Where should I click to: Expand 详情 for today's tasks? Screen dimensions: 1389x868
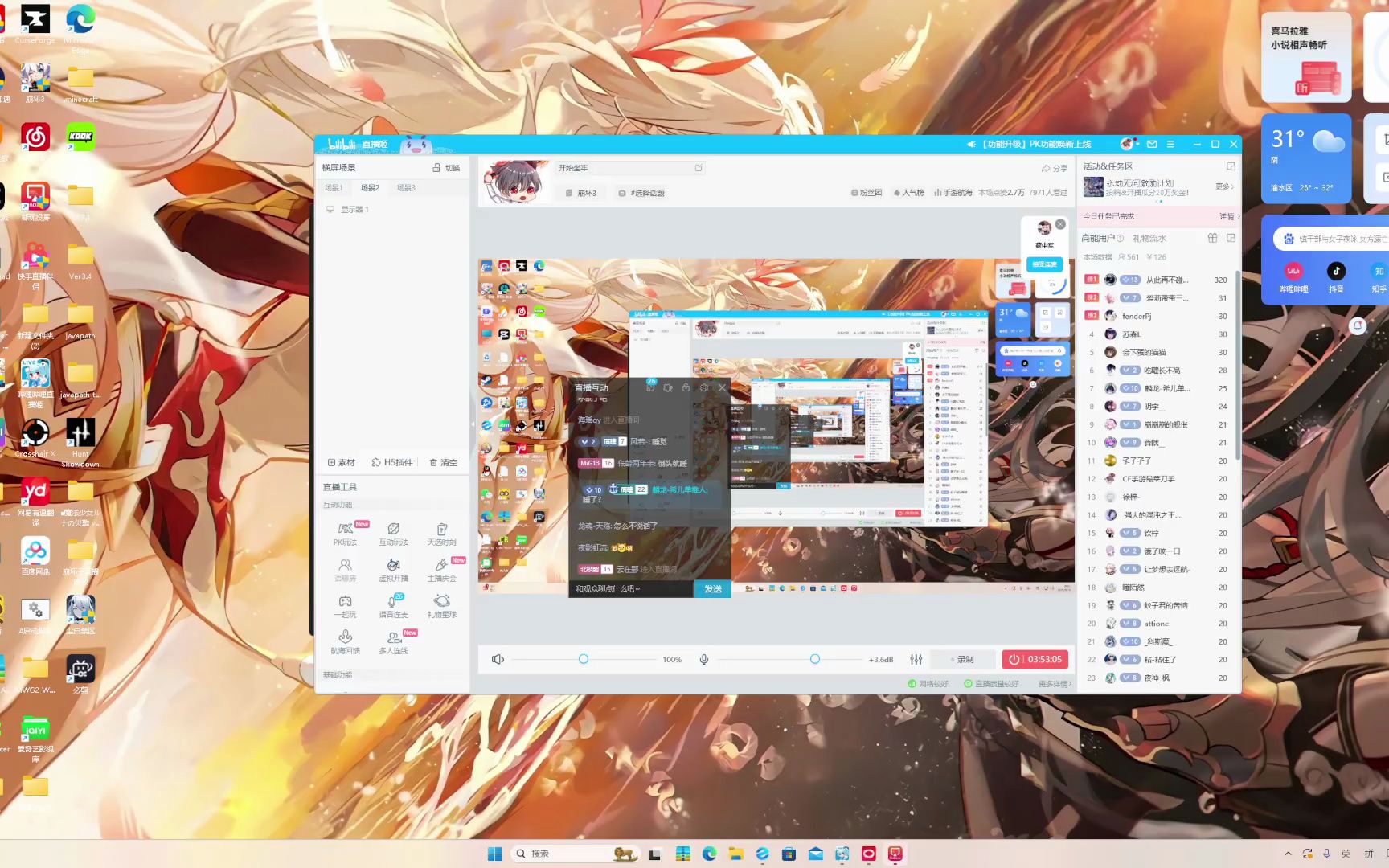[x=1229, y=216]
